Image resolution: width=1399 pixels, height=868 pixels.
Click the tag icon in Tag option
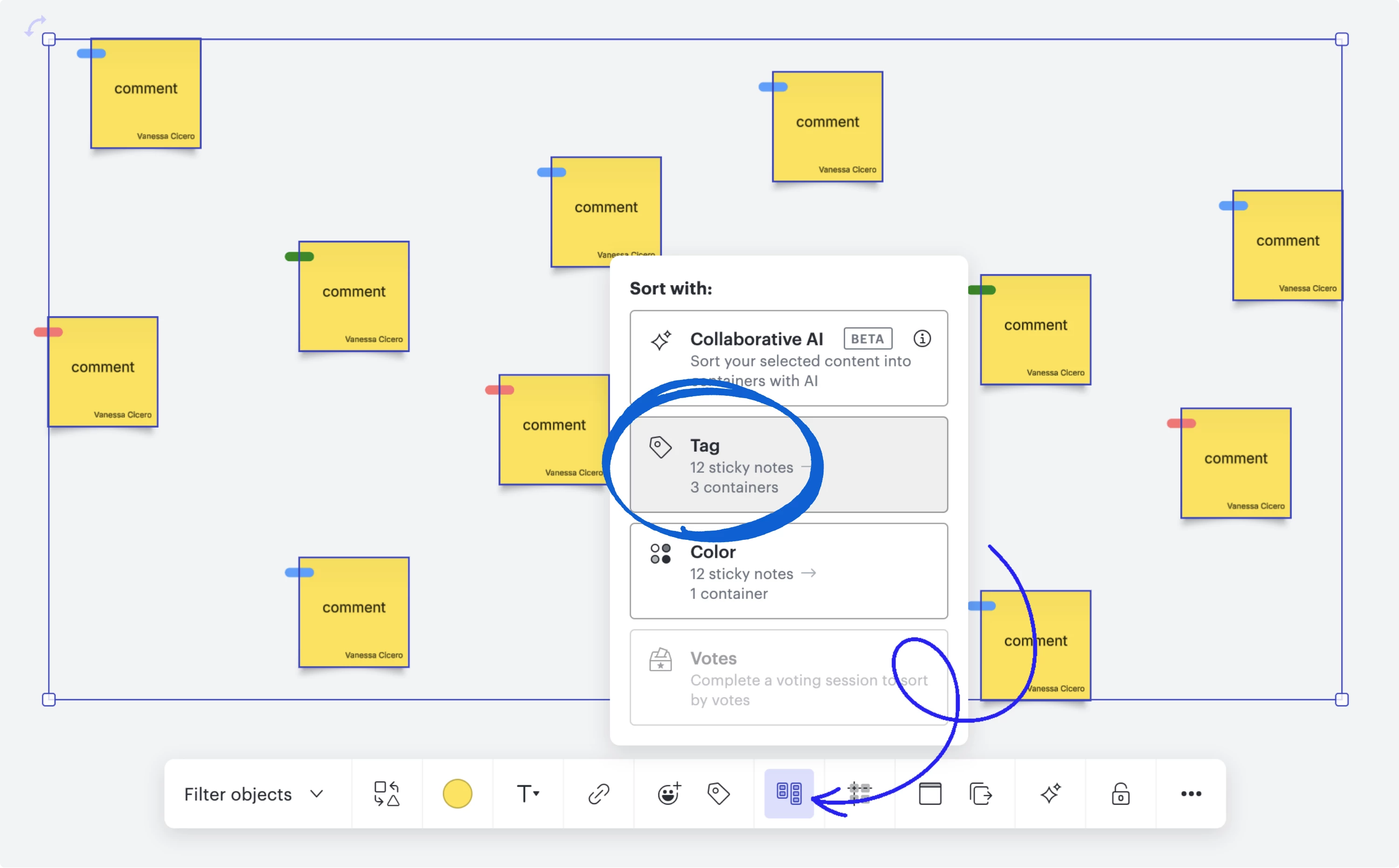660,447
